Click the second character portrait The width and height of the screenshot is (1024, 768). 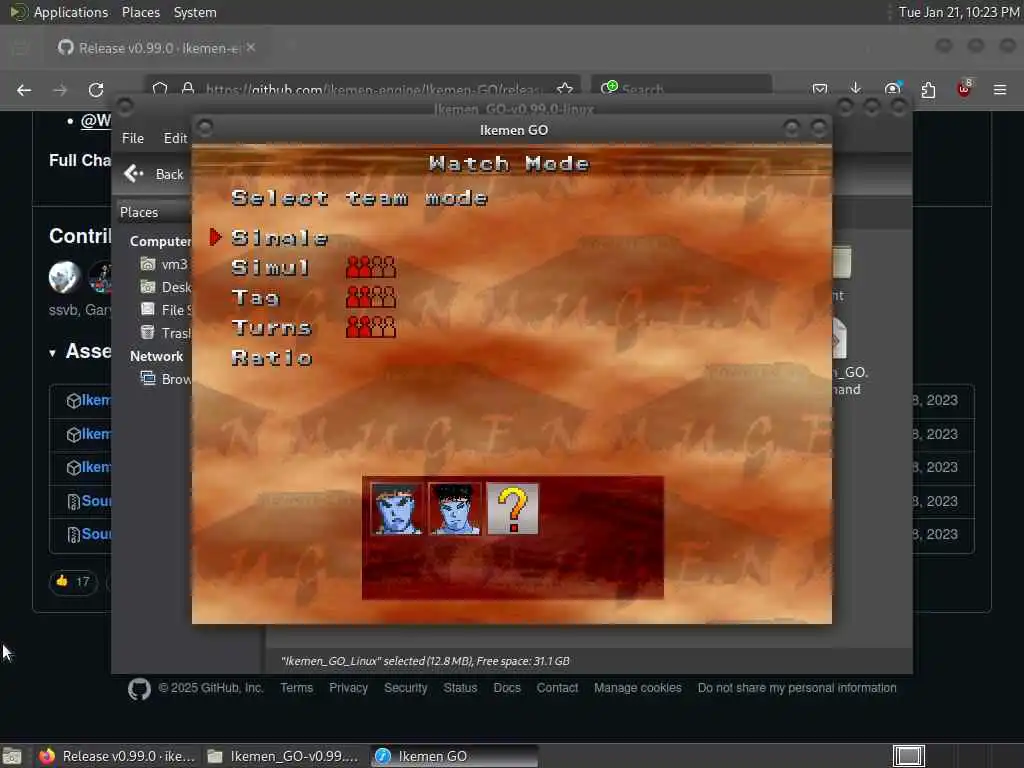pos(455,509)
